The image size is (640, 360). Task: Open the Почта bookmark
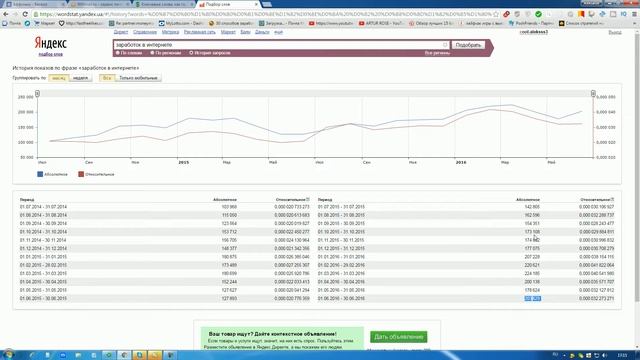point(11,23)
